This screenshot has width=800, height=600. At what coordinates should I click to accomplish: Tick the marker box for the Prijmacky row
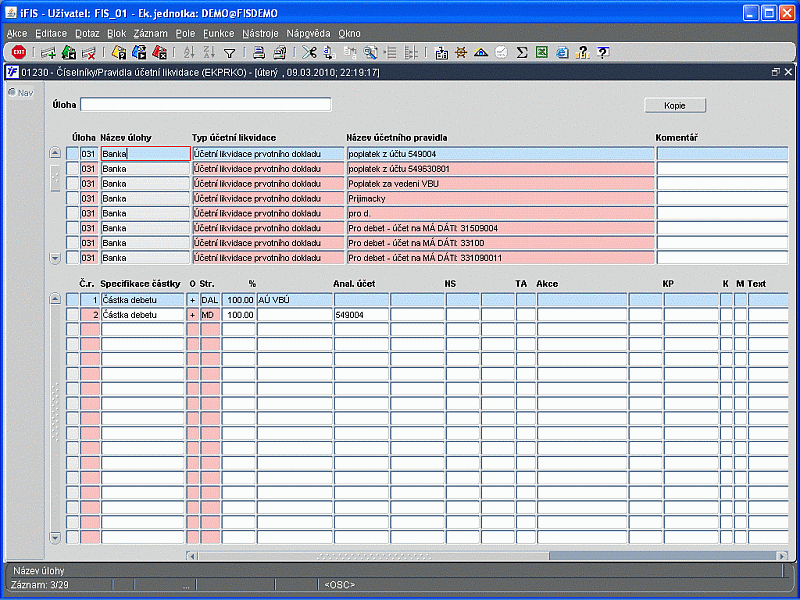coord(72,198)
